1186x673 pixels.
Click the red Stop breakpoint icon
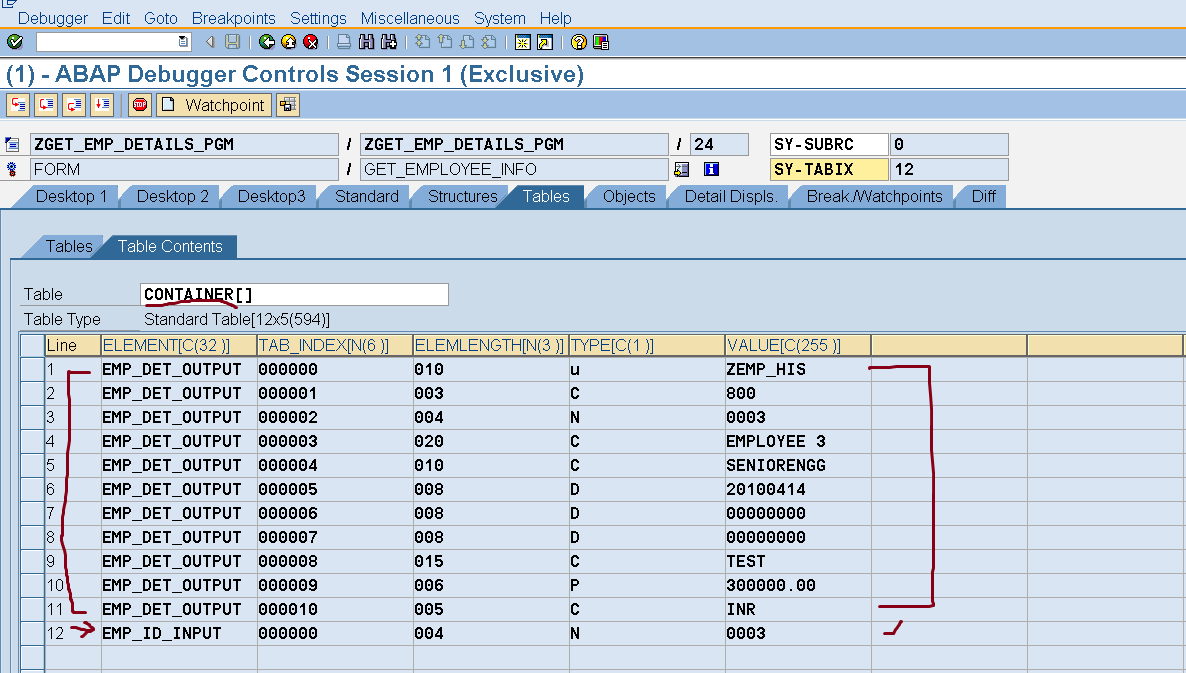tap(139, 104)
